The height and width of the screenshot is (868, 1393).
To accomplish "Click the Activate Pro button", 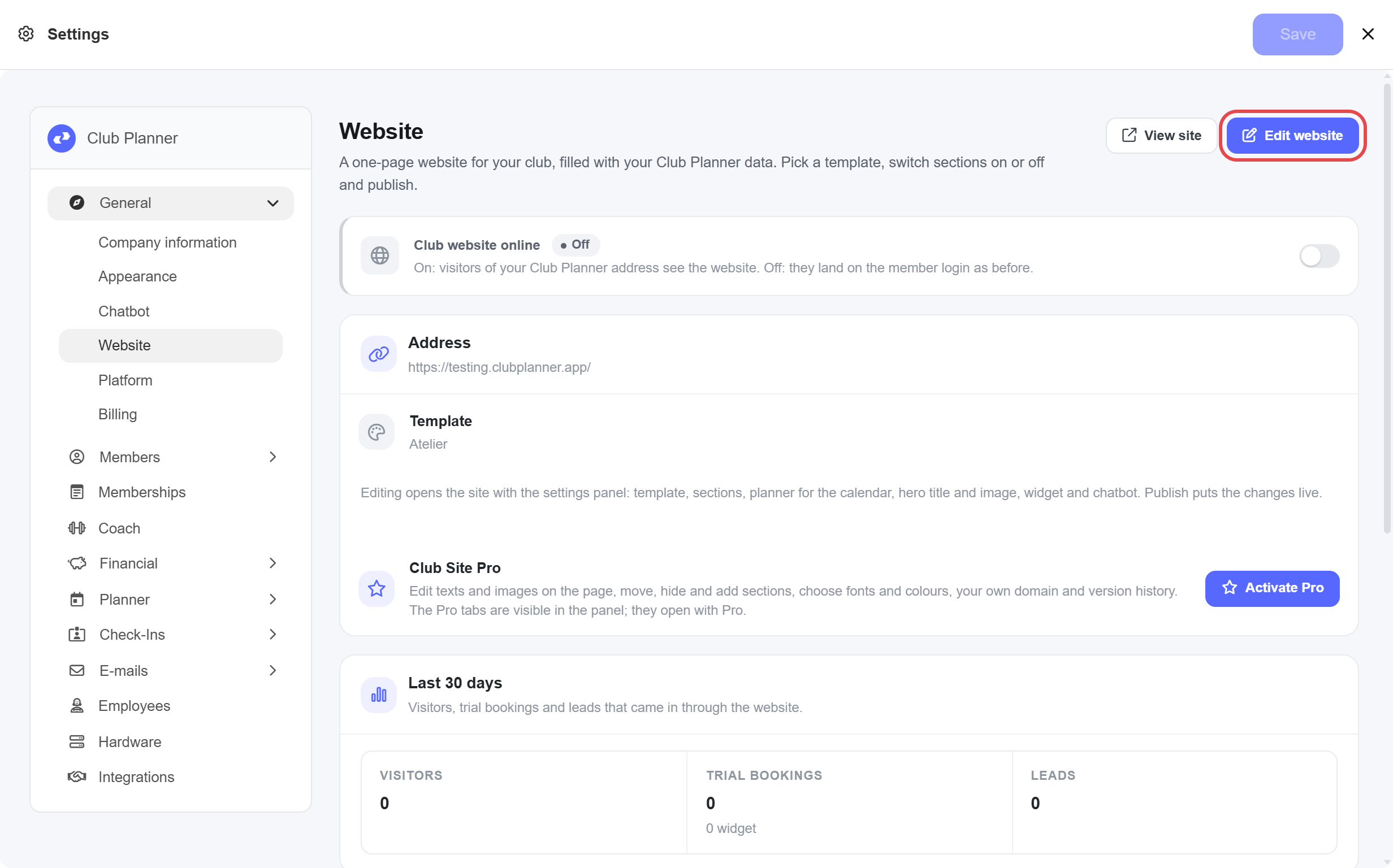I will pos(1272,588).
